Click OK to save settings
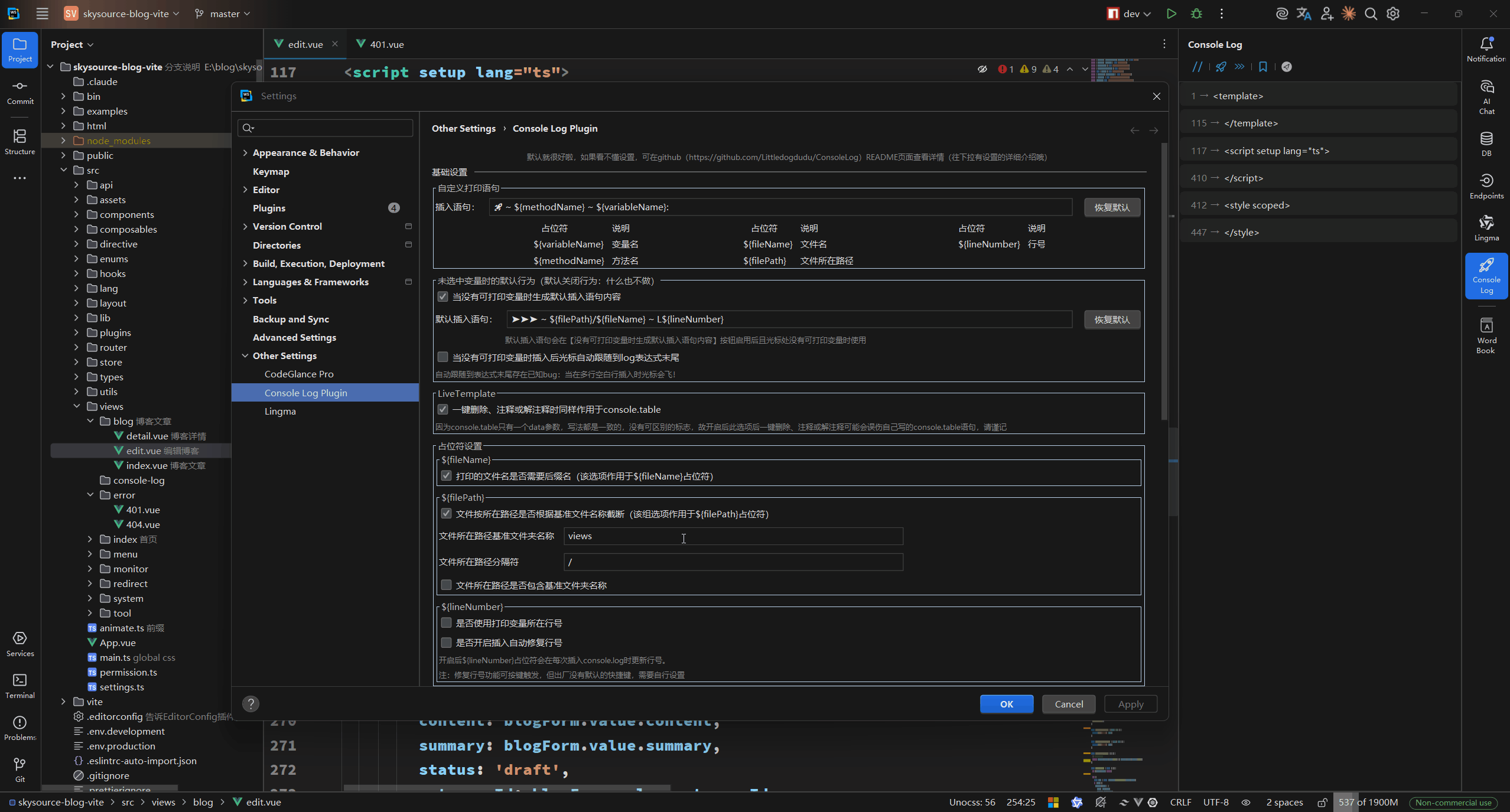Image resolution: width=1510 pixels, height=812 pixels. point(1007,704)
